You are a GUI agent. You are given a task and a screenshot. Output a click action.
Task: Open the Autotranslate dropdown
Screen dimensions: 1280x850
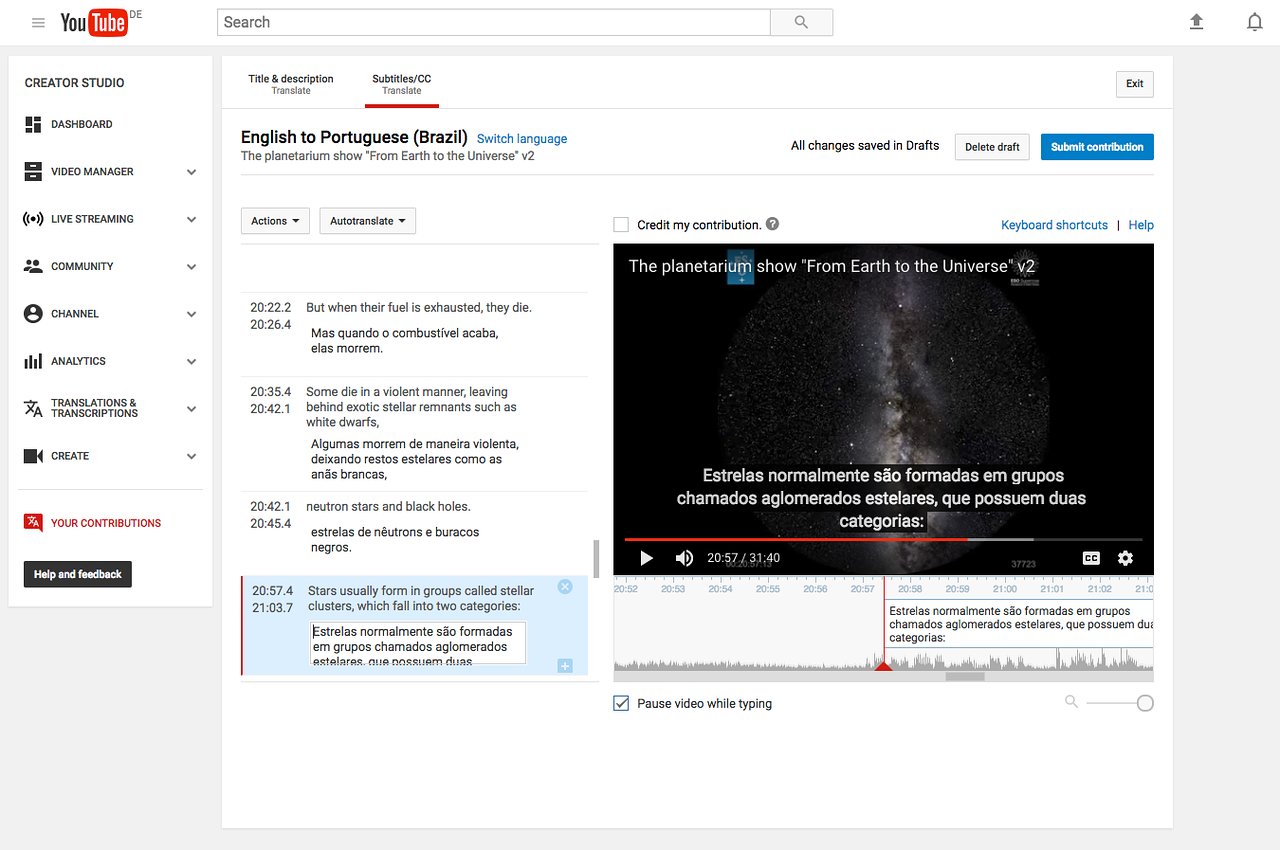367,221
